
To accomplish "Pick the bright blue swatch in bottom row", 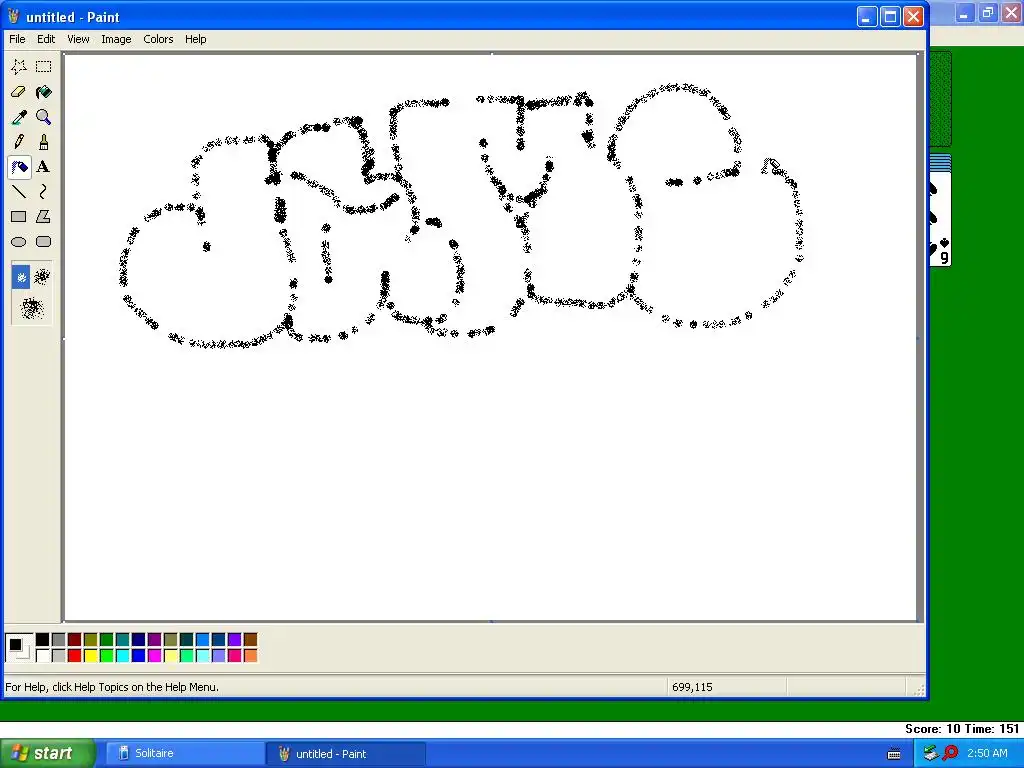I will click(x=138, y=655).
